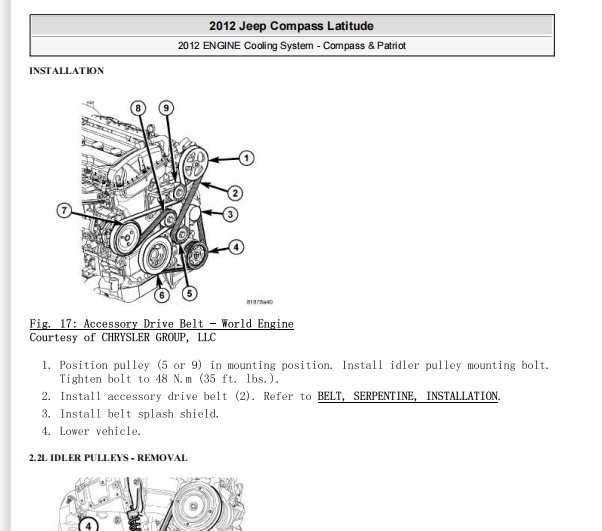
Task: Click 'Tighten bolt to 48 N.m (35 ft. lbs.)' line
Action: [x=169, y=379]
